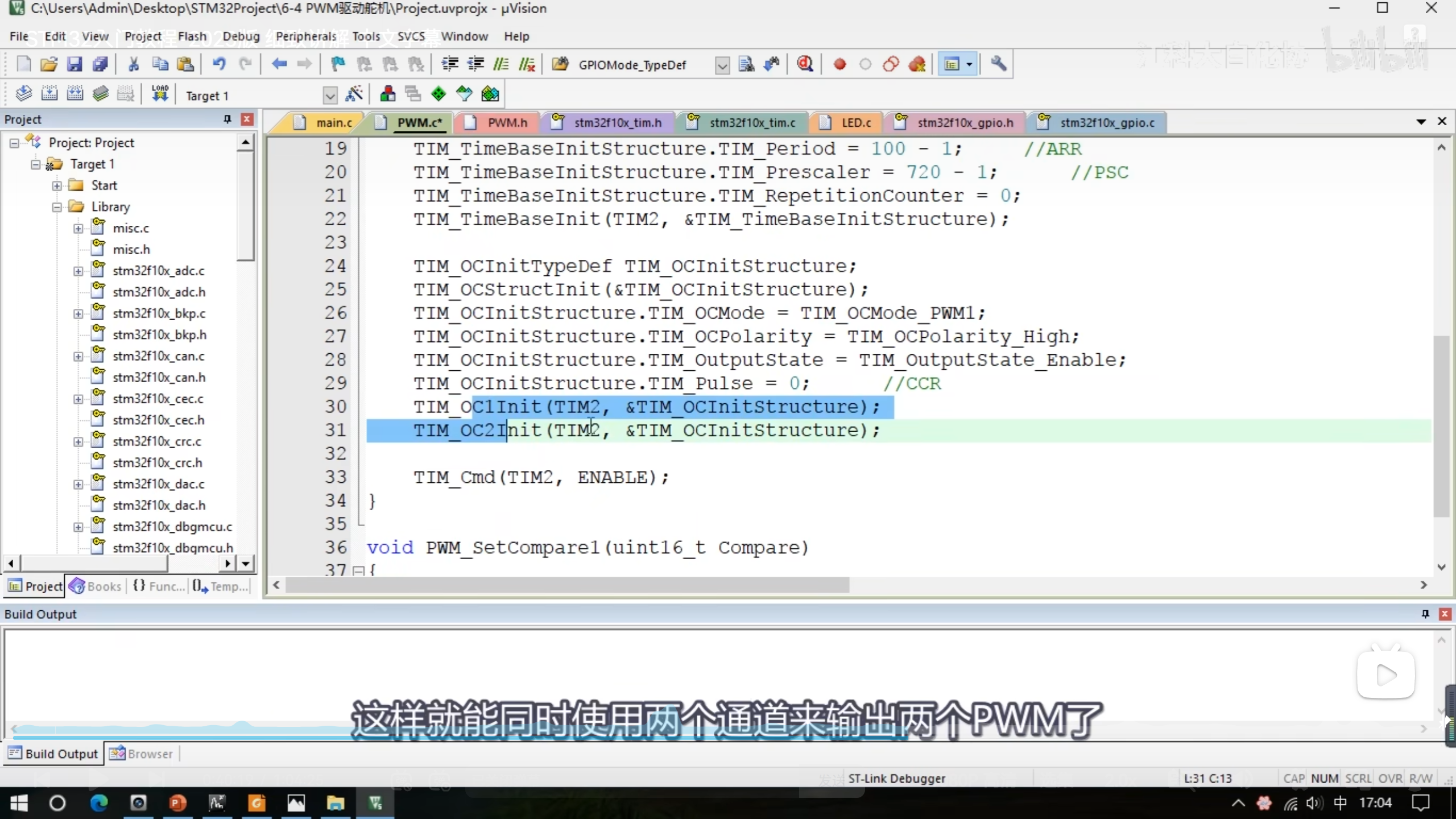Insert breakpoint using the red dot icon

pos(839,64)
